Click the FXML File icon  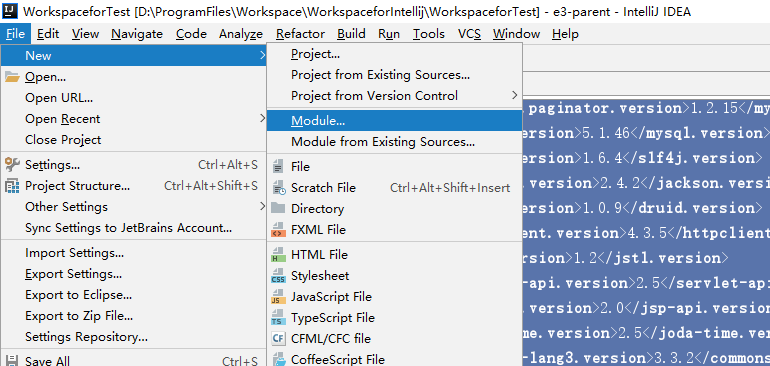pyautogui.click(x=278, y=229)
